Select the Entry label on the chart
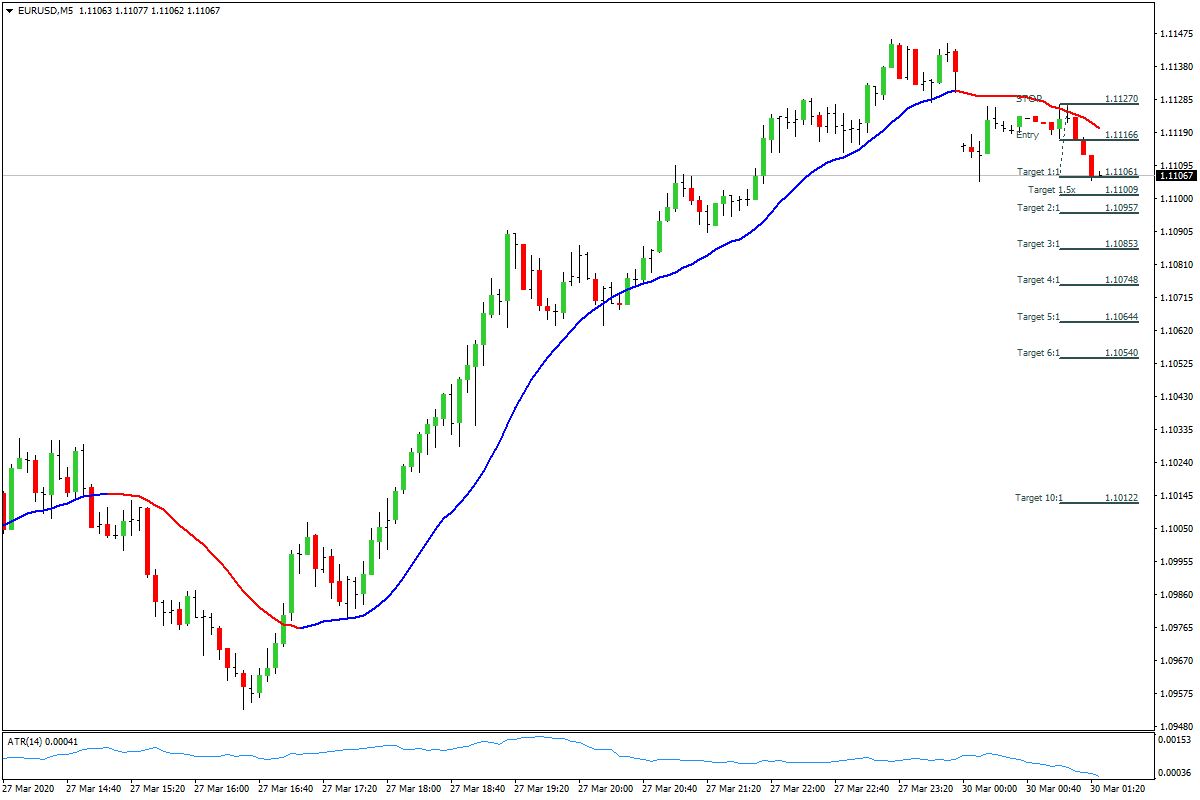 tap(1027, 135)
